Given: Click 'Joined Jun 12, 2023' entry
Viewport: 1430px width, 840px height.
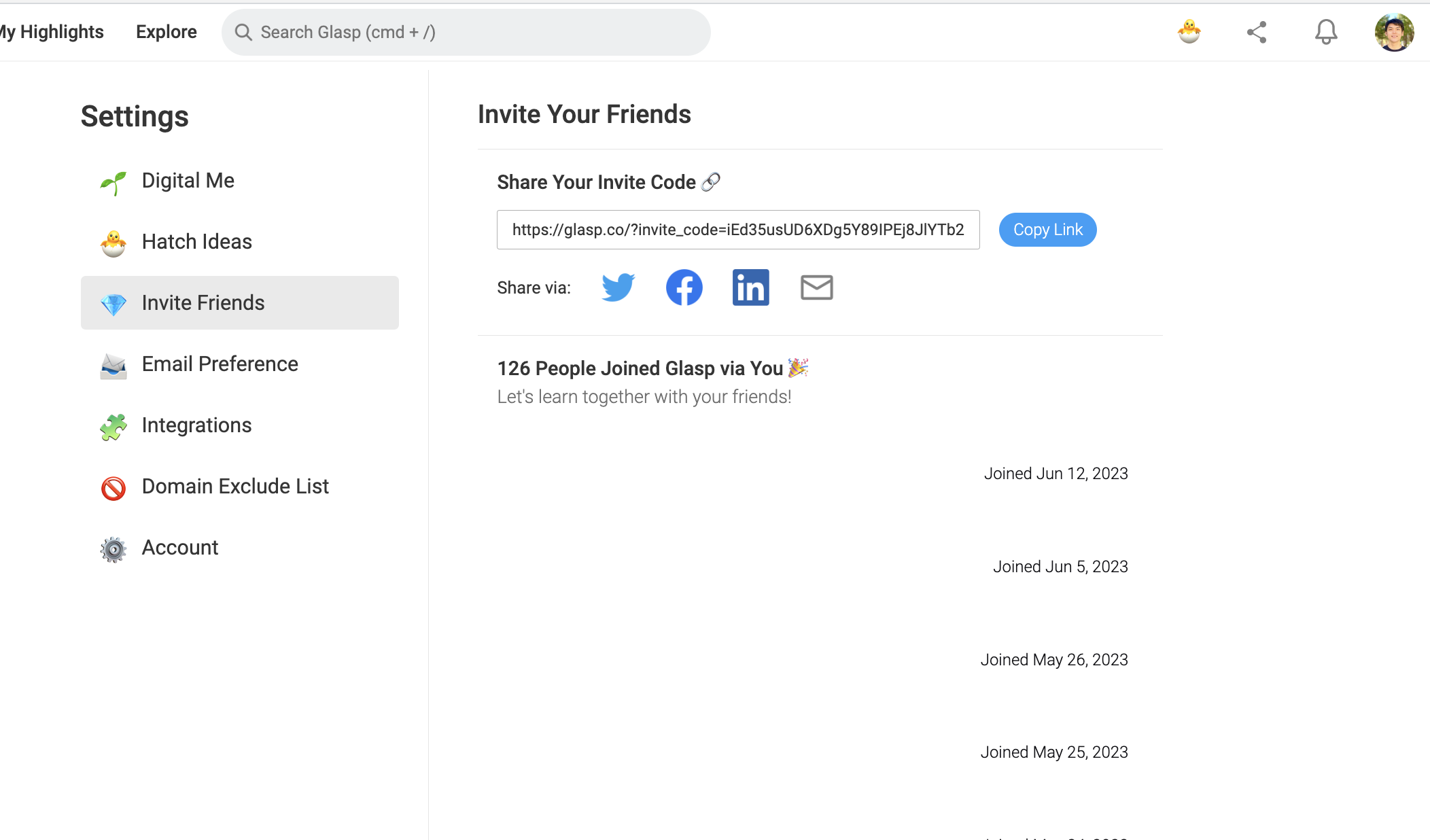Looking at the screenshot, I should tap(1056, 474).
